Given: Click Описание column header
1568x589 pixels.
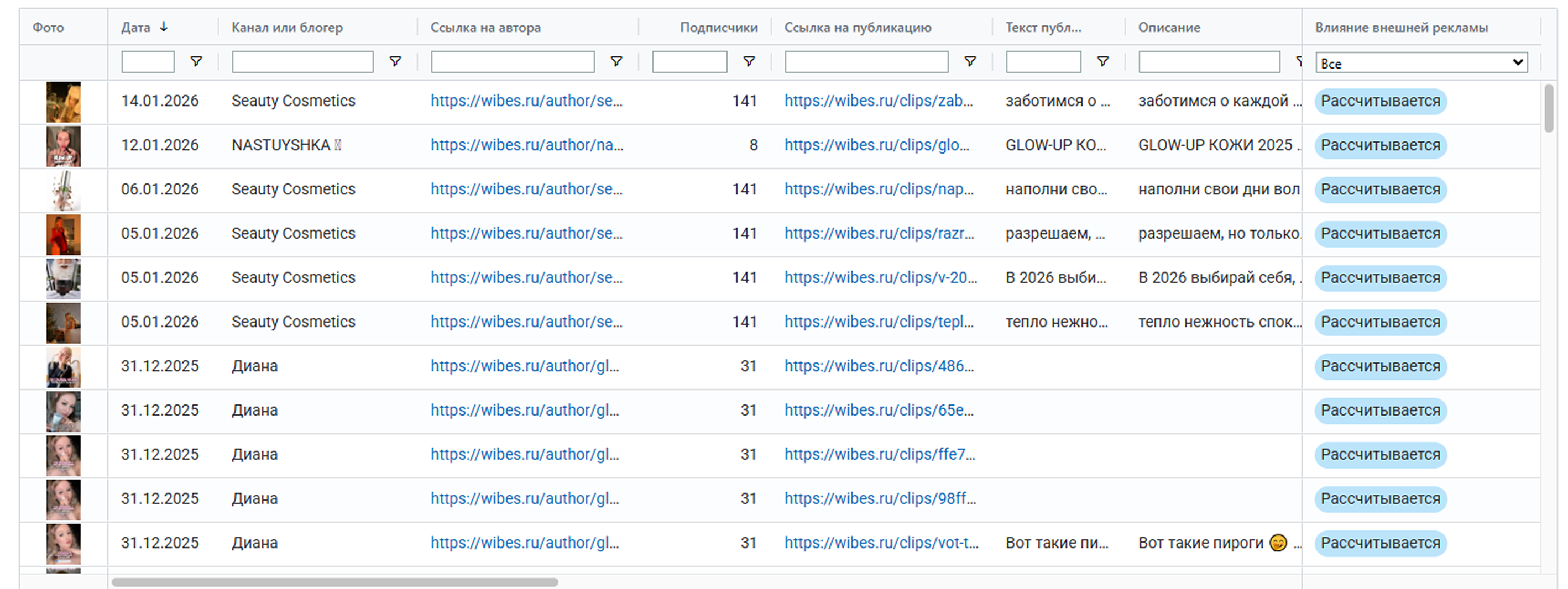Looking at the screenshot, I should tap(1169, 28).
